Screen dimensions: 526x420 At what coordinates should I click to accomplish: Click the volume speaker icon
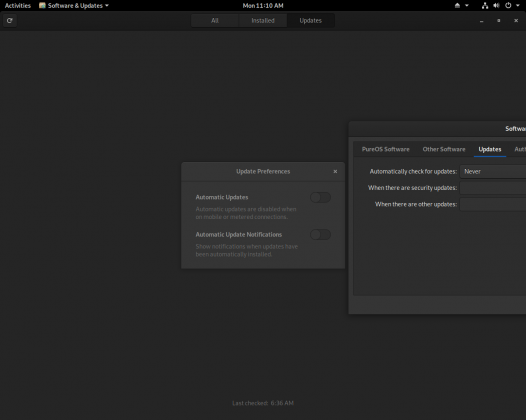pyautogui.click(x=496, y=5)
